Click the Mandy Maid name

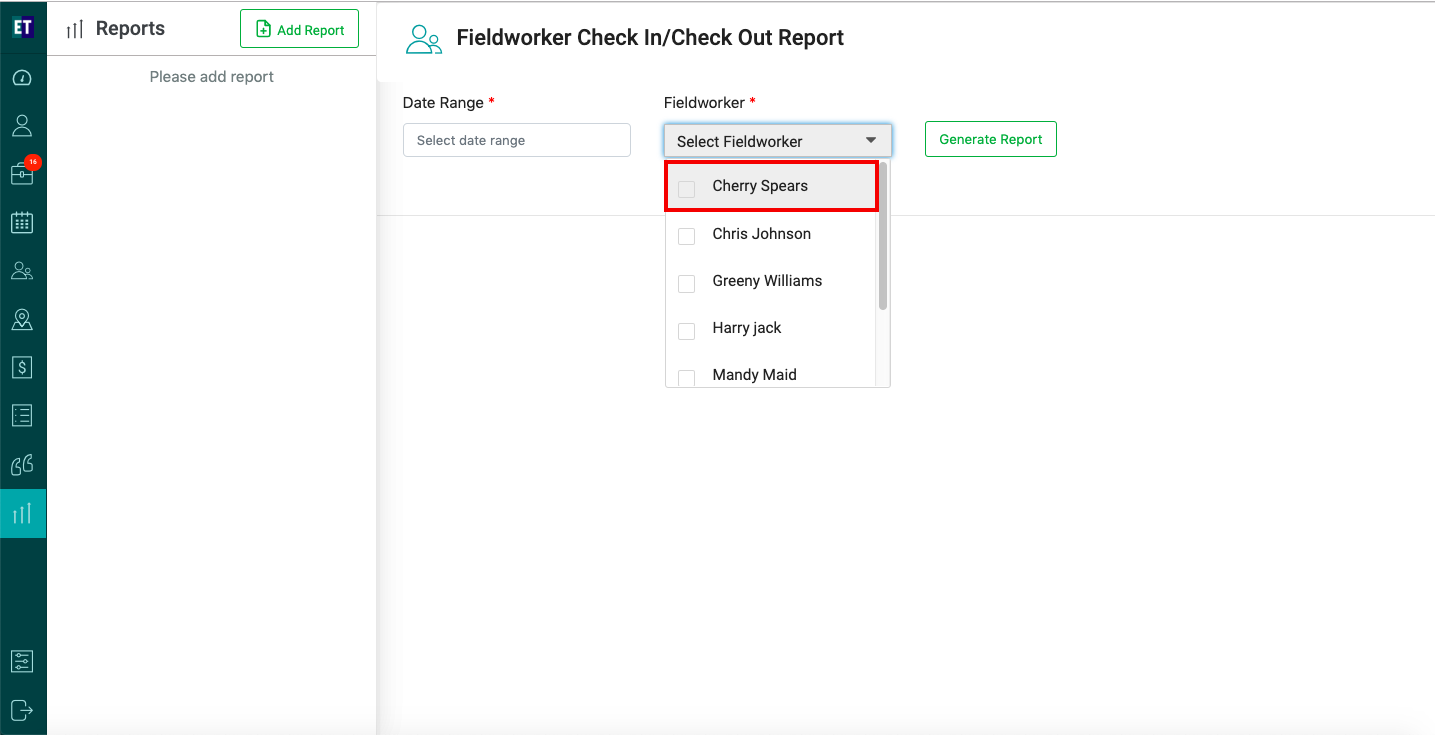755,375
